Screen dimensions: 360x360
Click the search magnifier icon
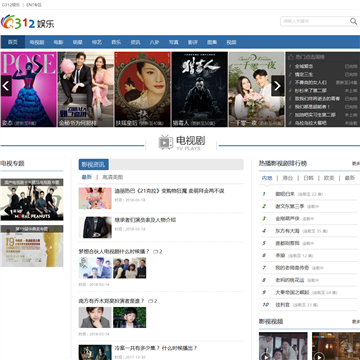coord(353,21)
